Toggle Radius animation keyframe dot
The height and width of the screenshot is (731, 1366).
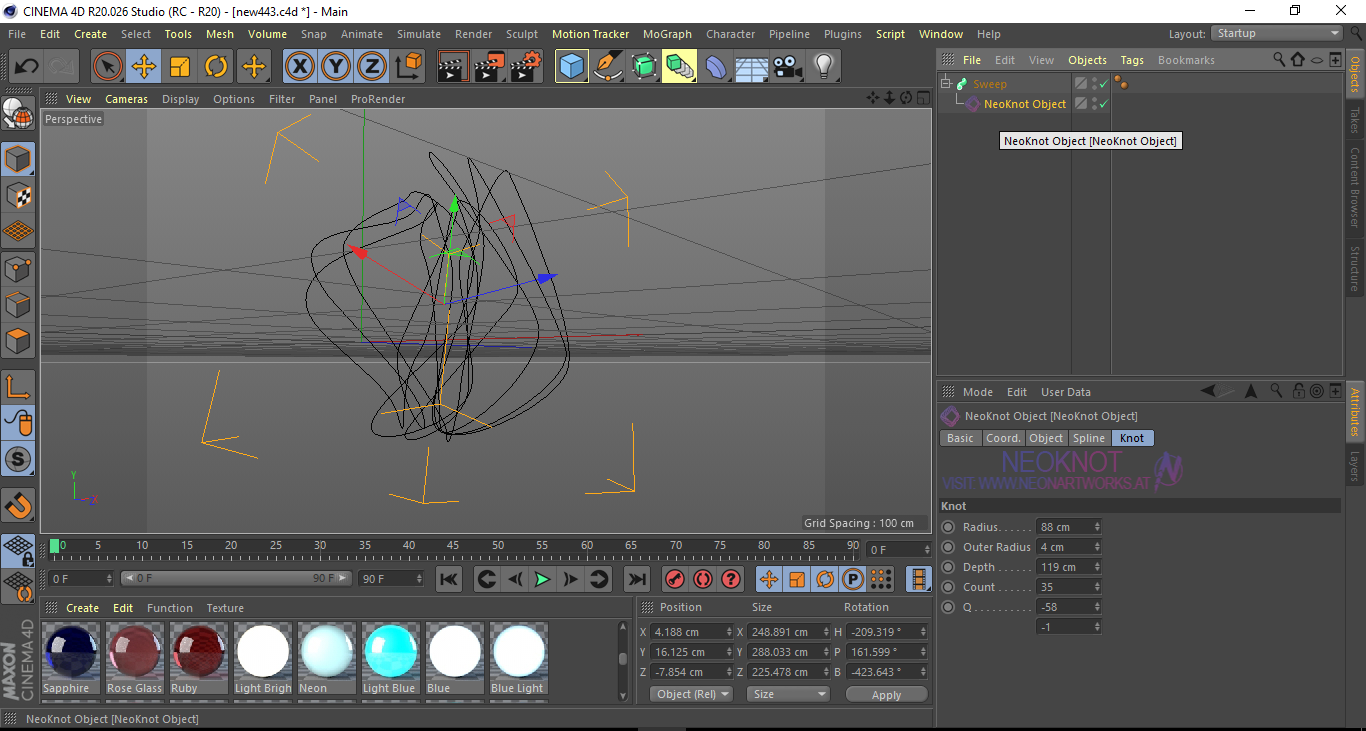pos(948,527)
